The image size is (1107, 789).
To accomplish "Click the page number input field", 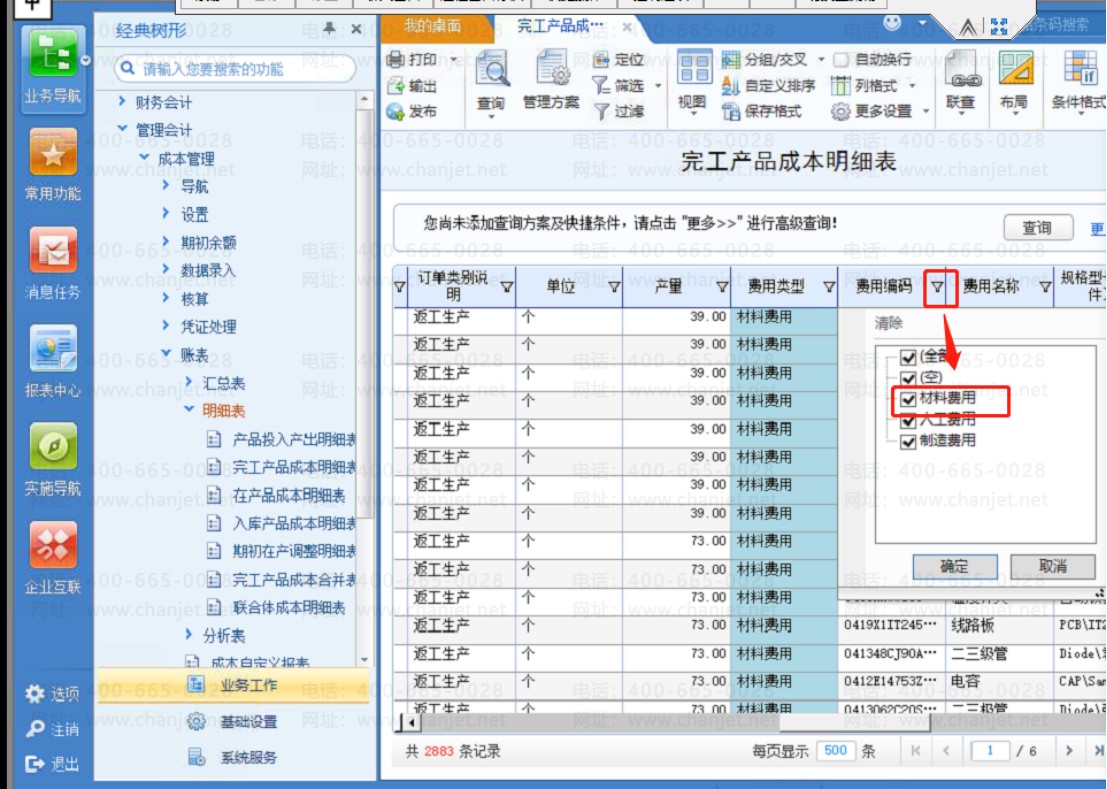I will point(990,751).
